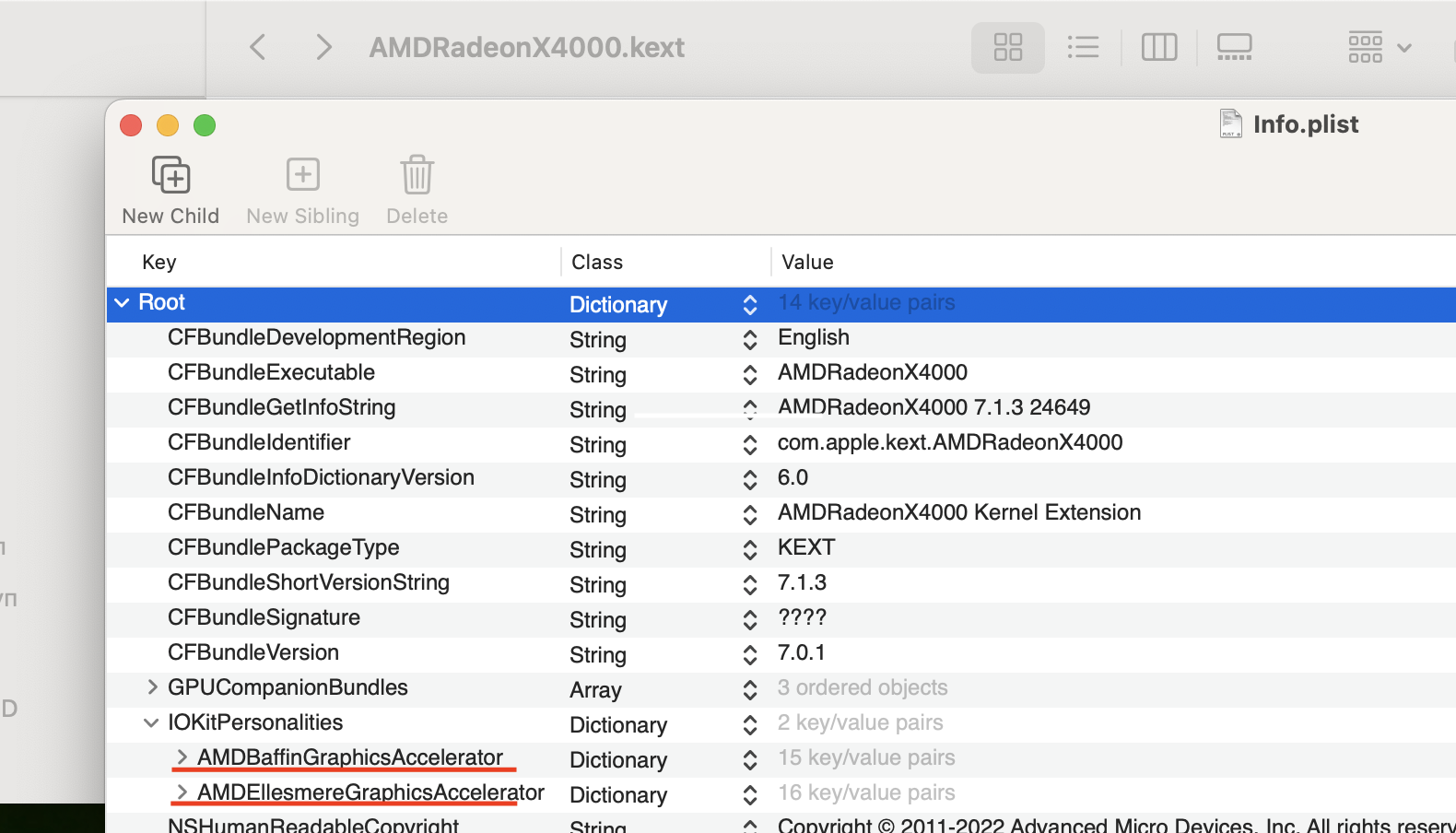
Task: Open class selector for AMDEllesmereGraphicsAccelerator
Action: point(750,795)
